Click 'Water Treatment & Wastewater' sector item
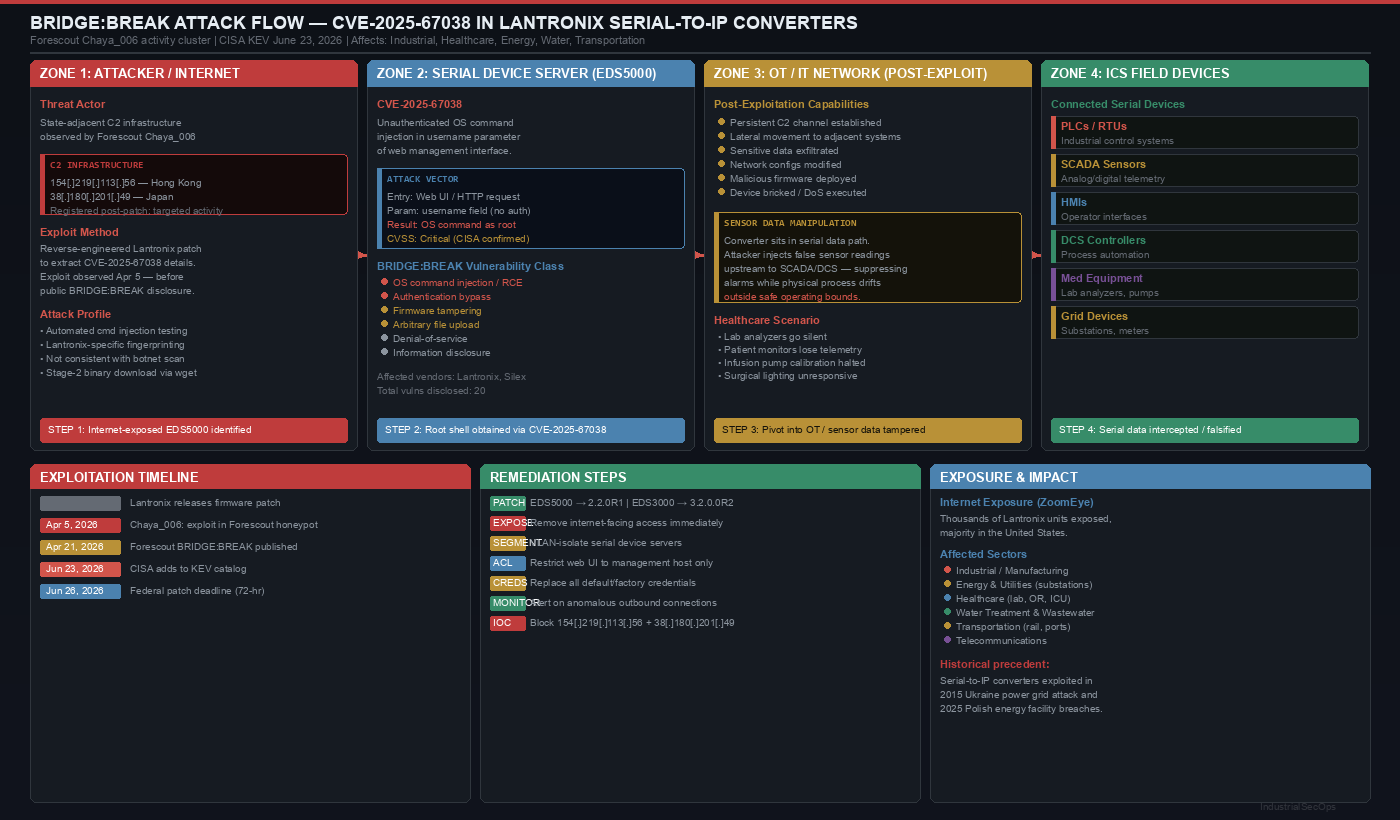This screenshot has height=820, width=1400. point(1018,613)
